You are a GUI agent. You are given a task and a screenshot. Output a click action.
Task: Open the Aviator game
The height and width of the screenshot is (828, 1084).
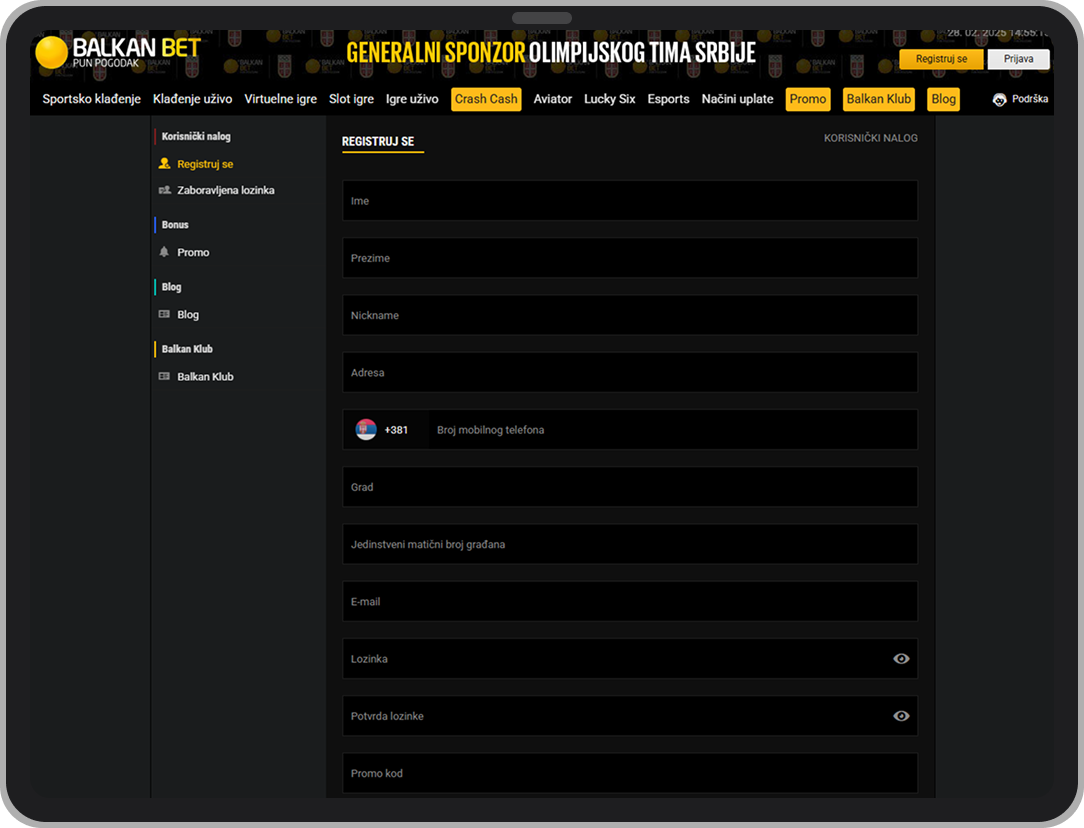pos(552,99)
